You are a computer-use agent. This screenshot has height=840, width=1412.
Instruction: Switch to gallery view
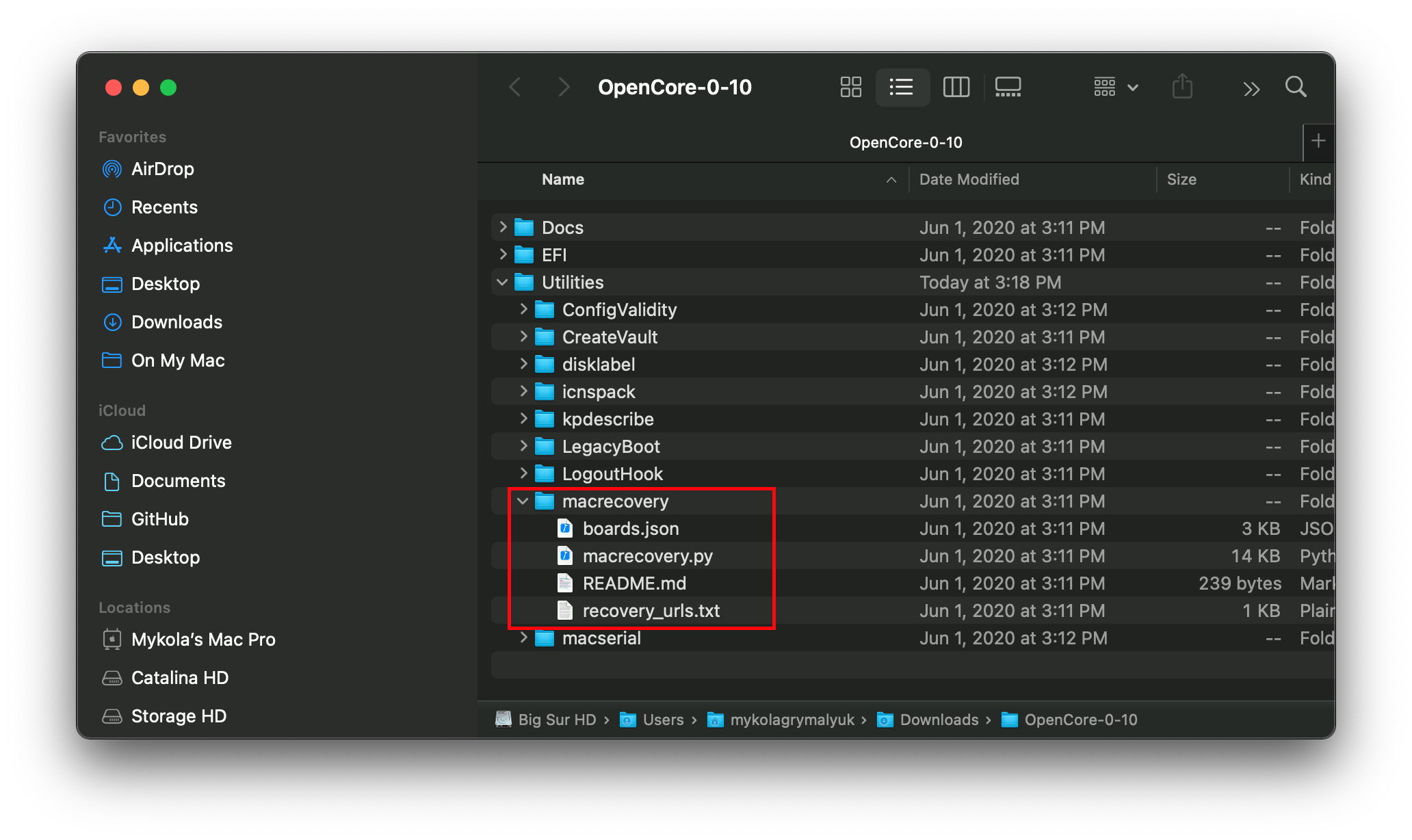(1008, 87)
